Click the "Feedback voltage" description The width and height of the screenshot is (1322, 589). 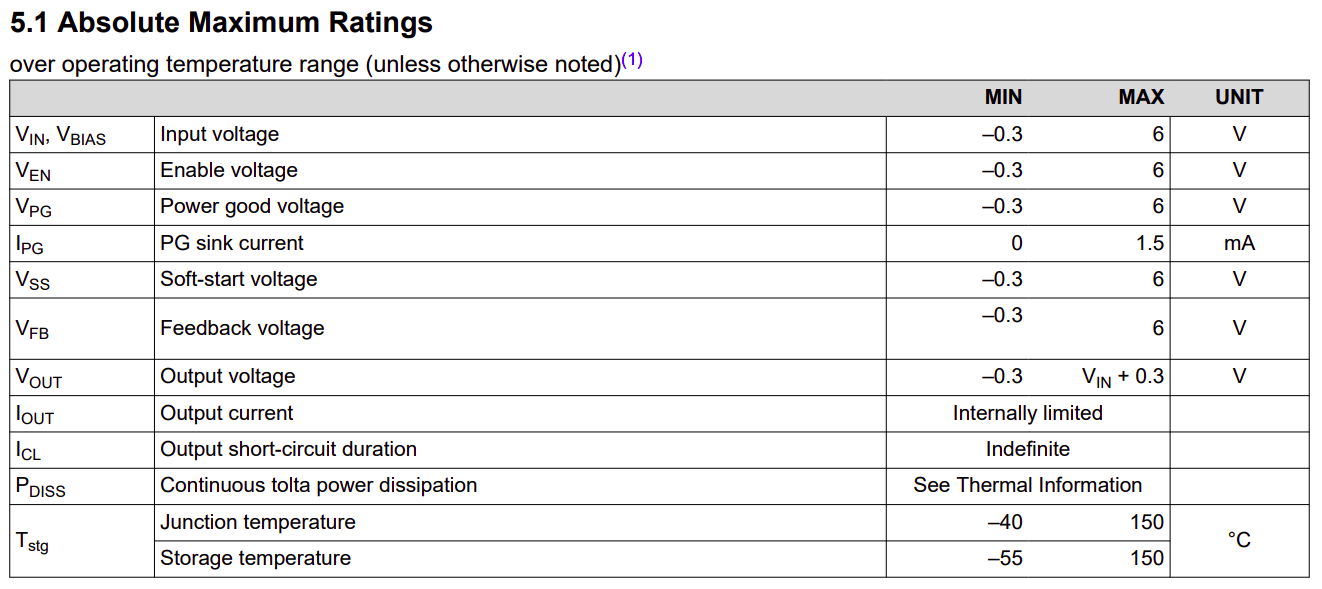[242, 328]
